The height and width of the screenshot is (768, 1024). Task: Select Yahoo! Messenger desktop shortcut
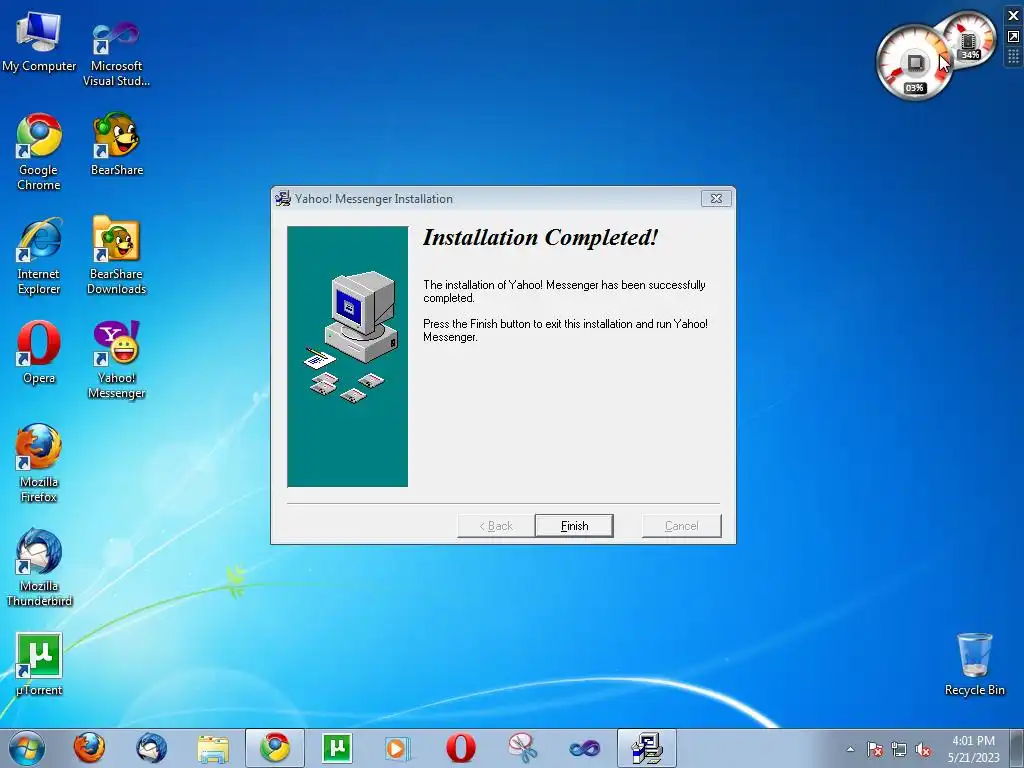[116, 359]
